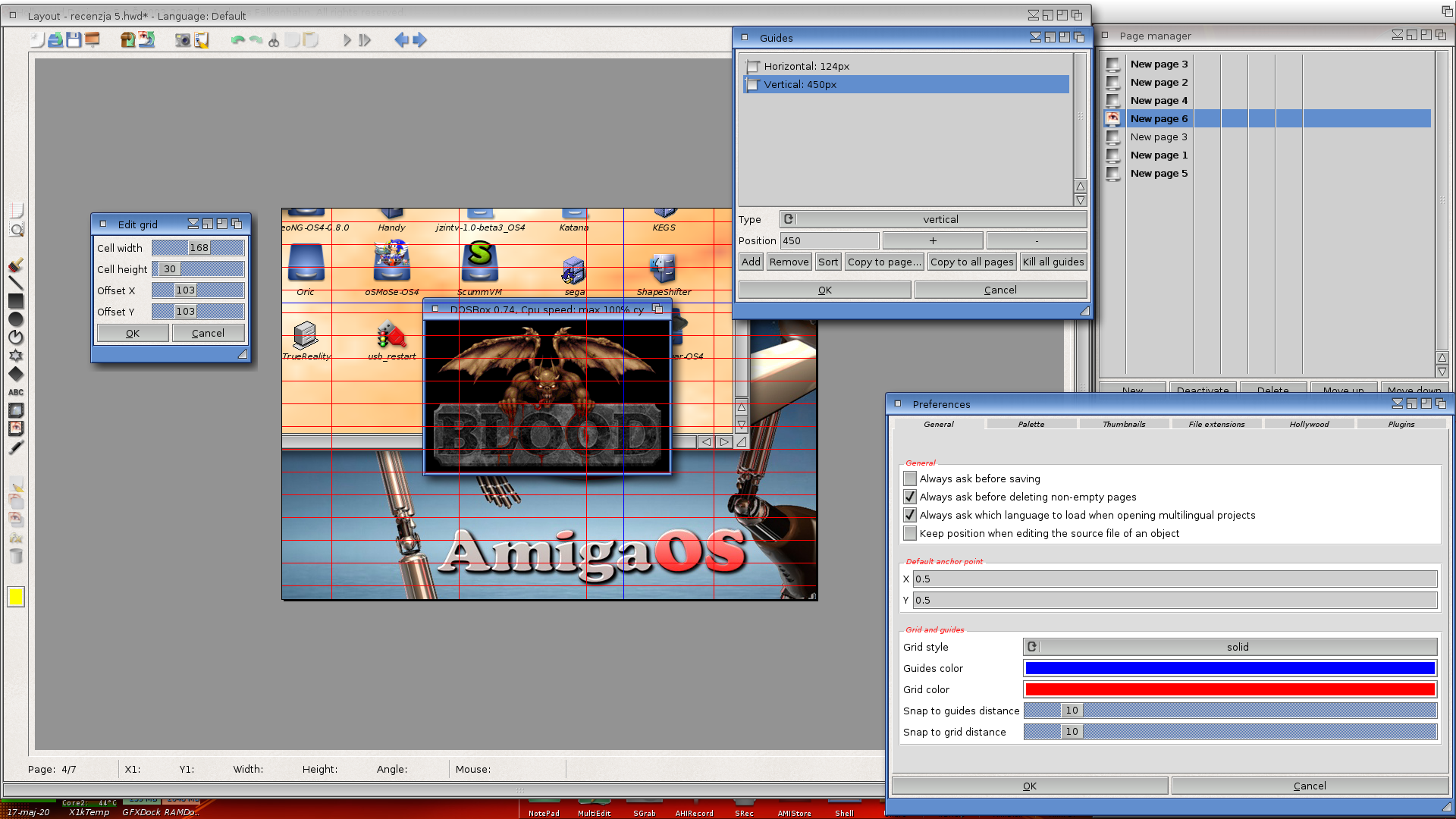This screenshot has width=1456, height=819.
Task: Save the project with the floppy icon
Action: (x=74, y=39)
